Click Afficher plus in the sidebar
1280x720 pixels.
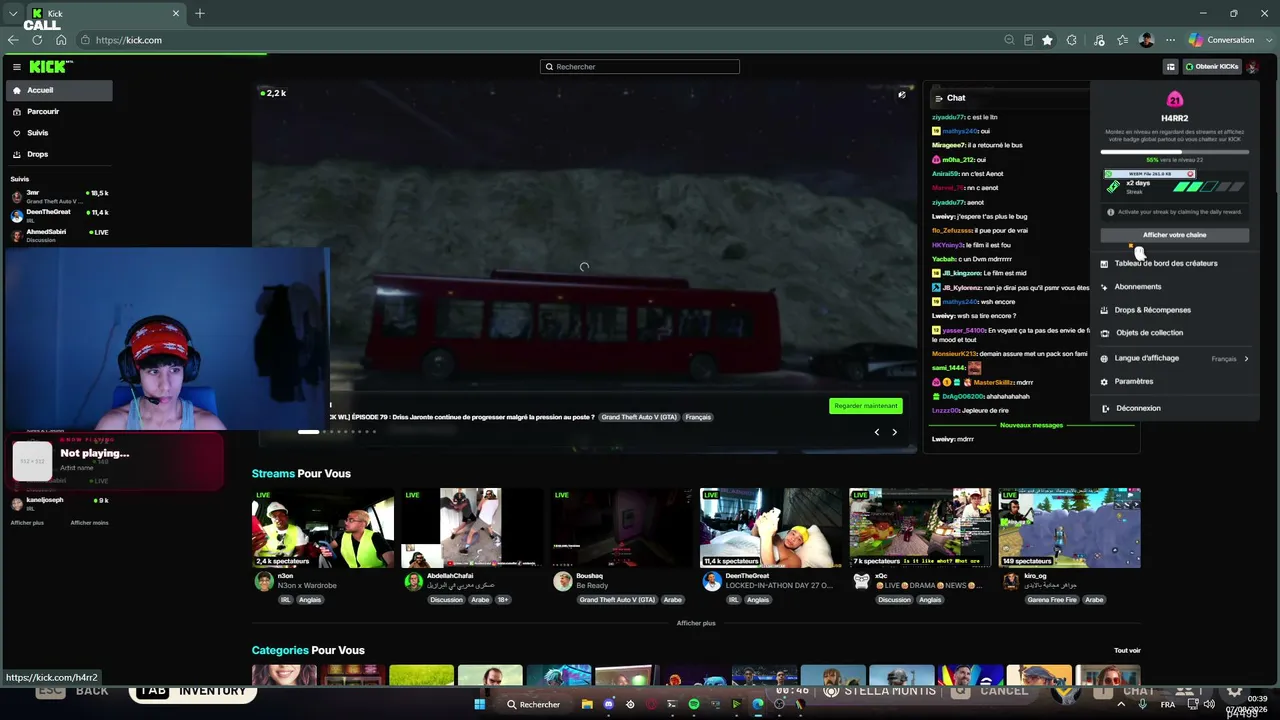click(x=27, y=523)
